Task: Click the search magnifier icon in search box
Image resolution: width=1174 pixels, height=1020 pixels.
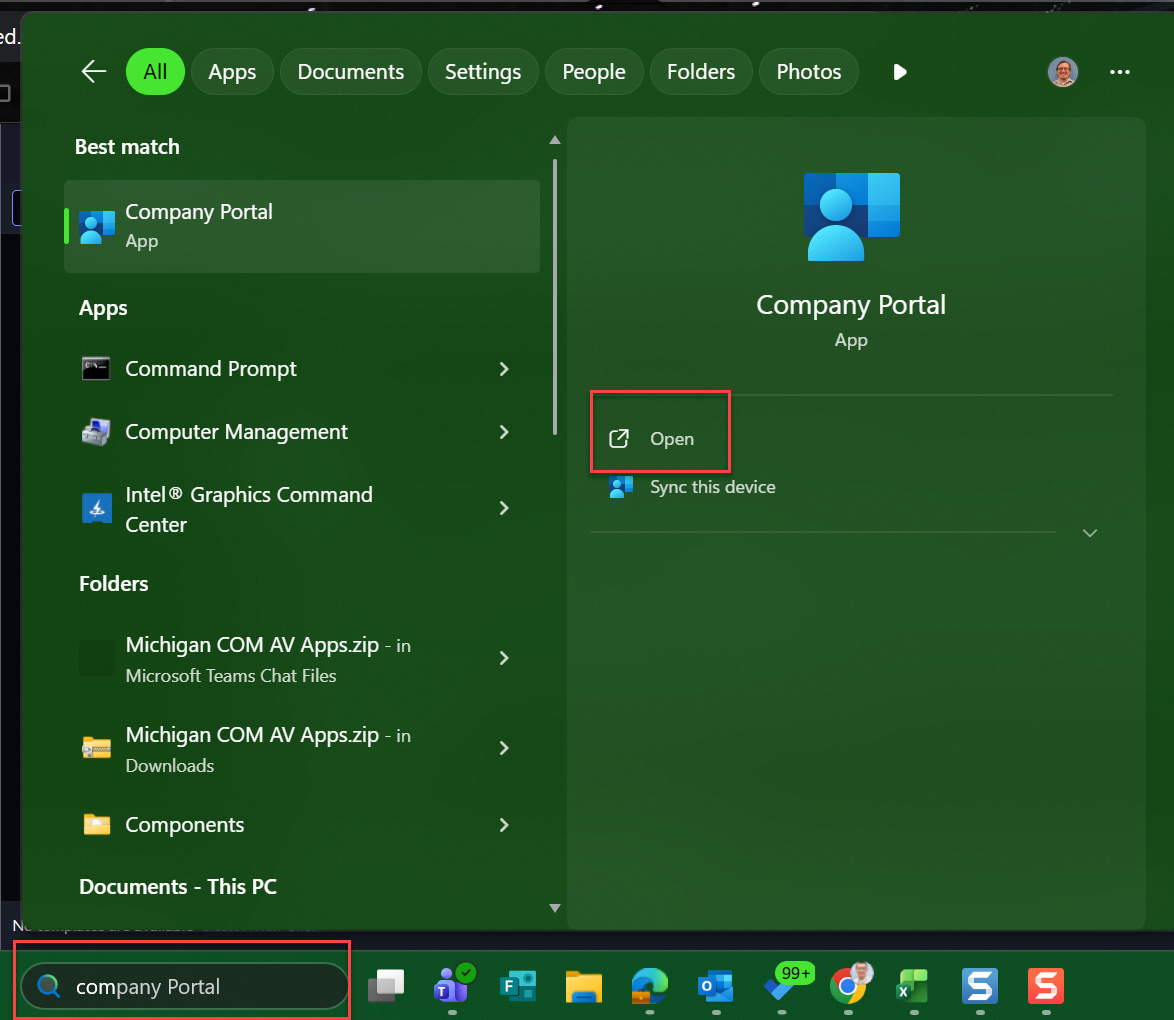Action: pos(47,986)
